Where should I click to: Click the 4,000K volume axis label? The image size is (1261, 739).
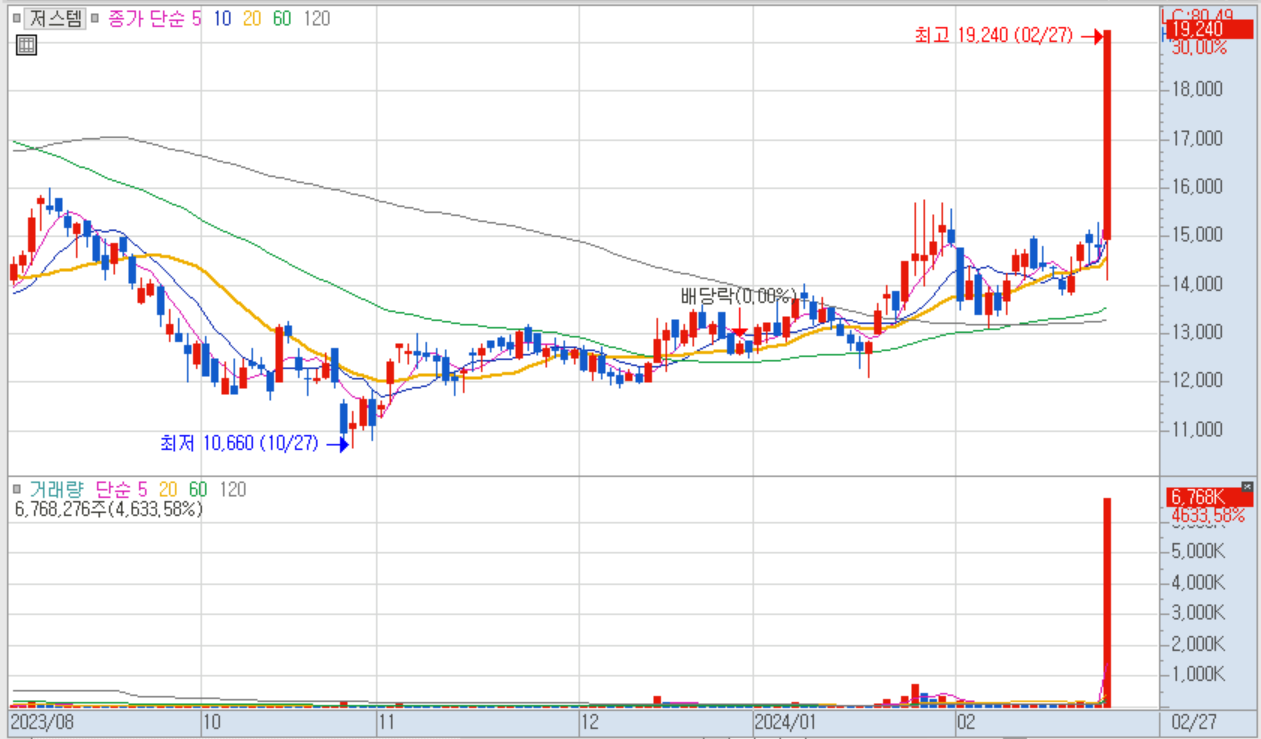click(1197, 581)
